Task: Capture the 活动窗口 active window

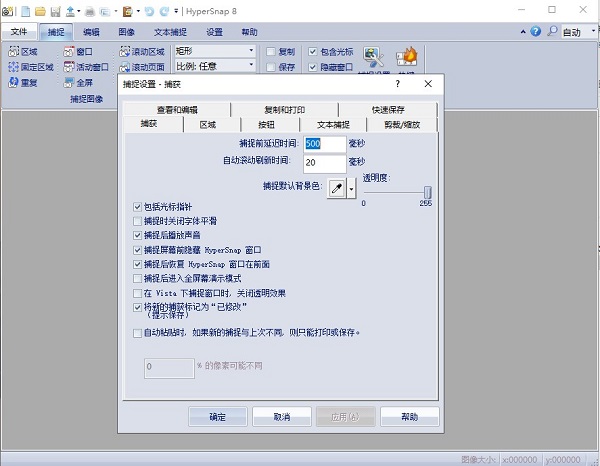Action: coord(86,67)
